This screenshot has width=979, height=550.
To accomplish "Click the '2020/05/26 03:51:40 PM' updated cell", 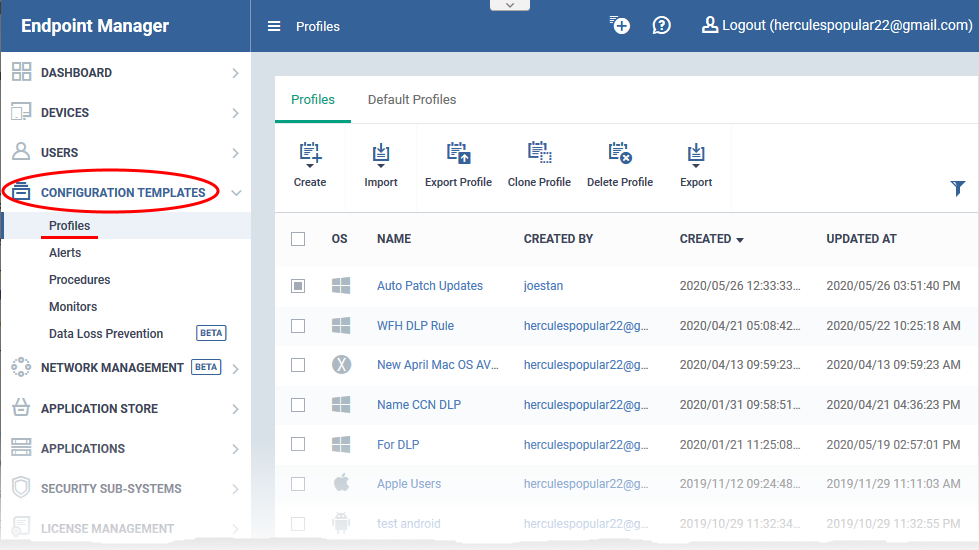I will (893, 286).
